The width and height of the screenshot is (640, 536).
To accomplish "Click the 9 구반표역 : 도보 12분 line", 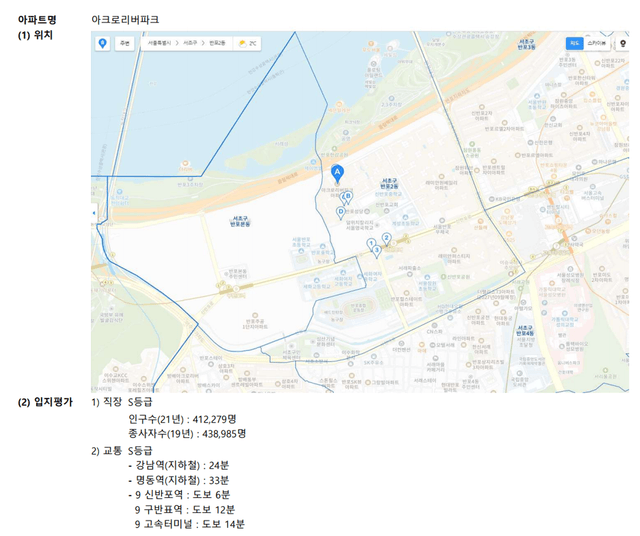I will [x=185, y=509].
